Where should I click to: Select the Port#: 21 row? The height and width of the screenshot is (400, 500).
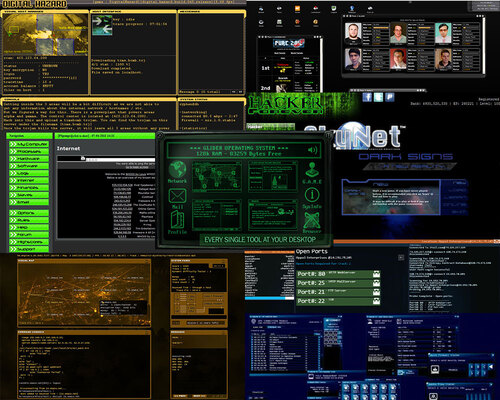pos(339,292)
